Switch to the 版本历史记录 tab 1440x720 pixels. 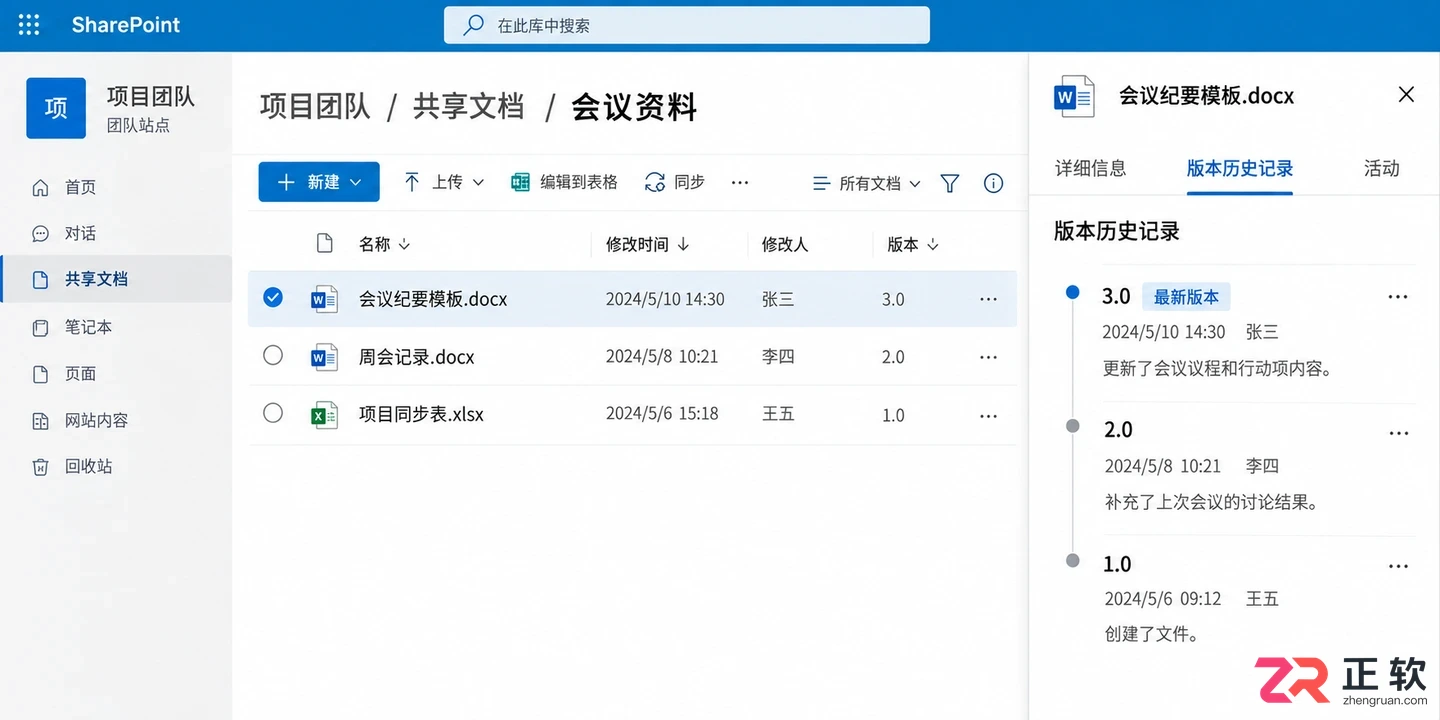coord(1240,168)
